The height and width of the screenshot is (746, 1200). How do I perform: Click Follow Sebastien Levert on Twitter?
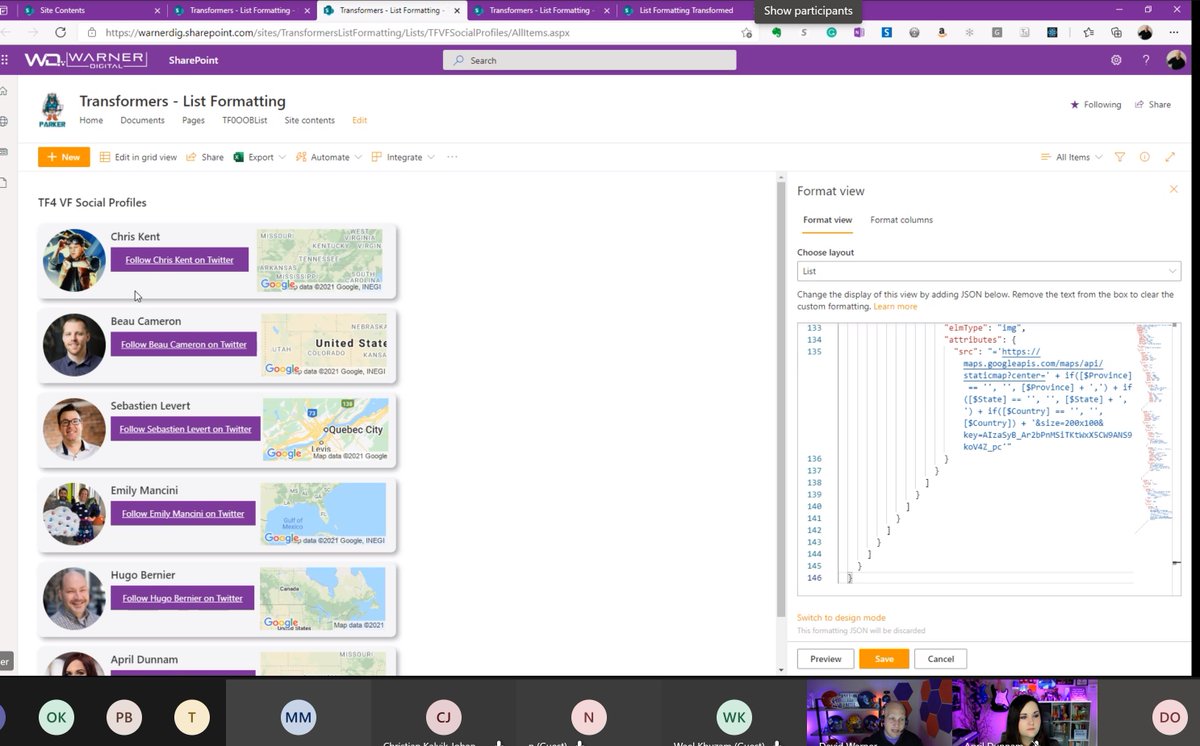point(186,429)
